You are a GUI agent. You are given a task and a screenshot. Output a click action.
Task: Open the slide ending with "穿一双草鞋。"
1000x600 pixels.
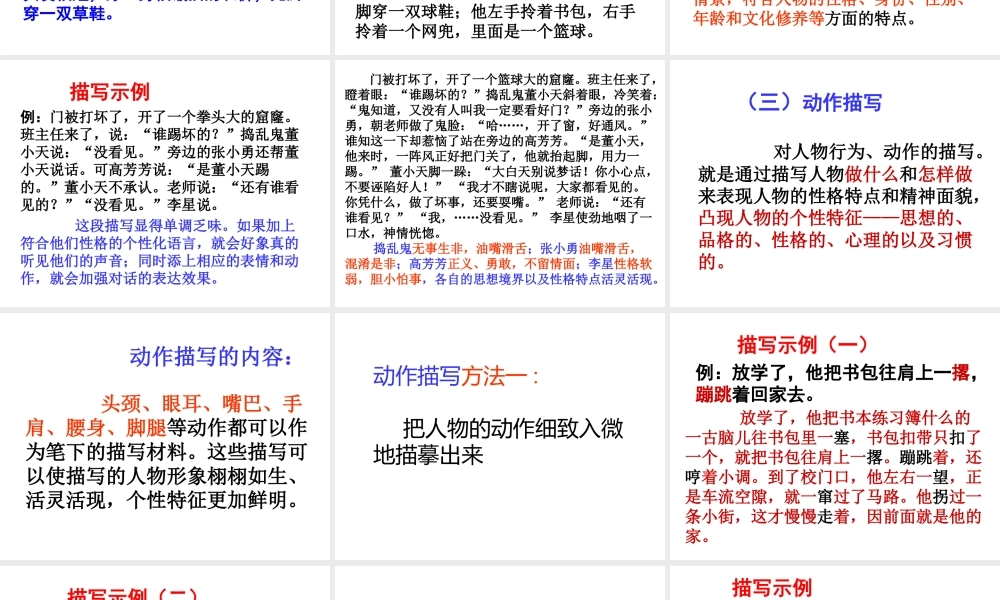[165, 27]
